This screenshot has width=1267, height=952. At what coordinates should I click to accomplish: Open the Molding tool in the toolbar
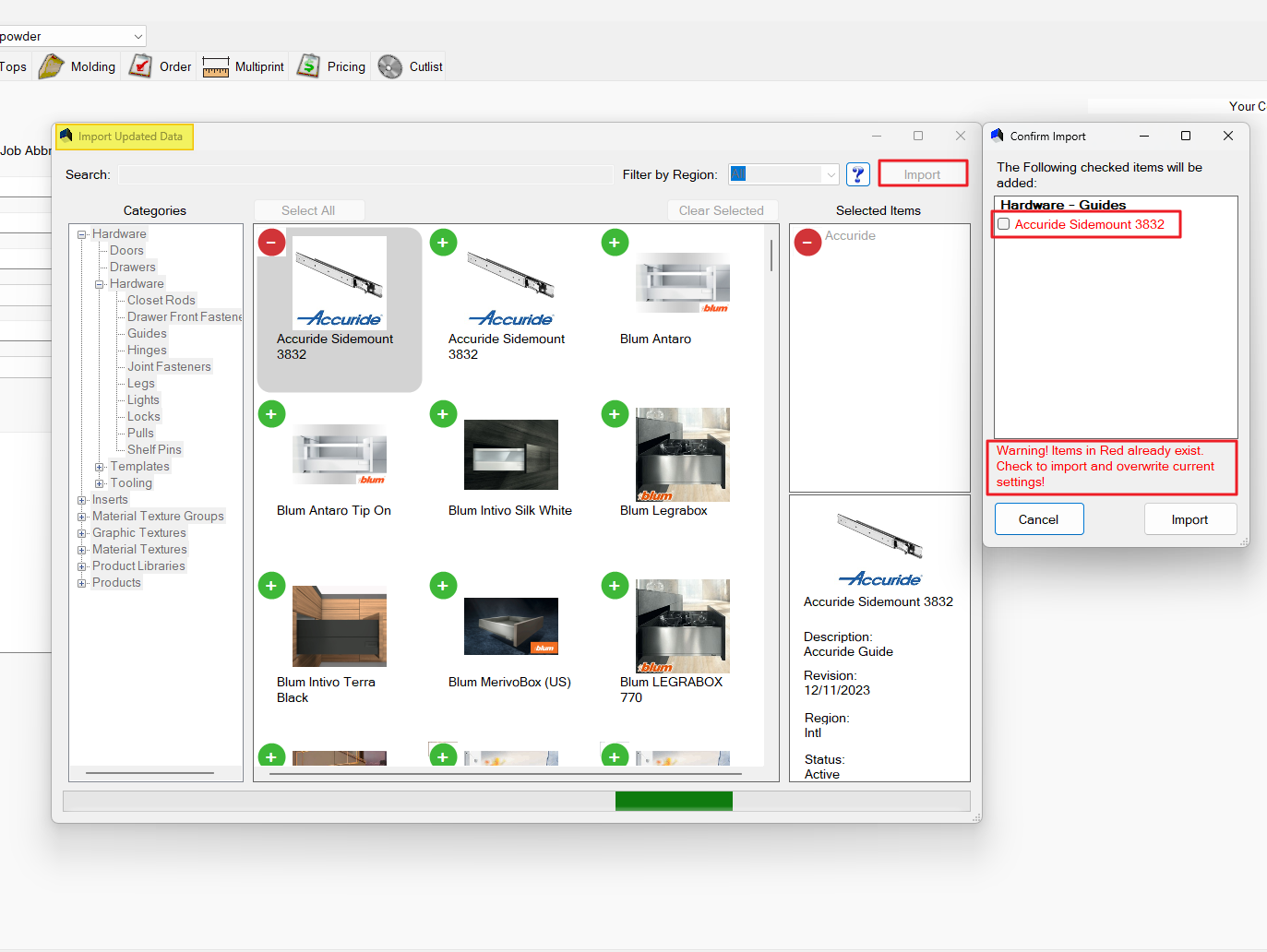pos(78,66)
